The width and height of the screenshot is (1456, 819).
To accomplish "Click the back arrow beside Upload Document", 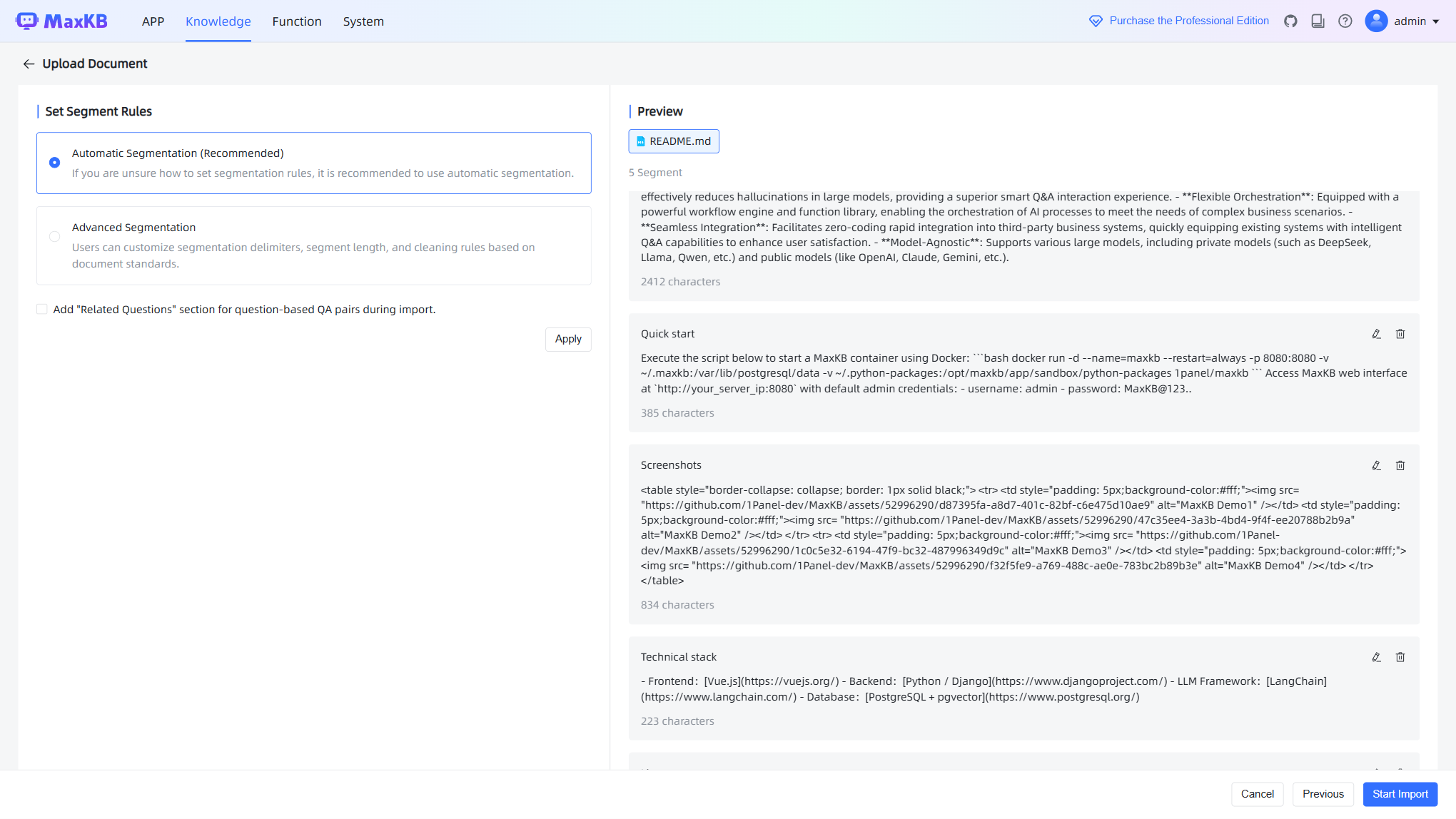I will coord(29,64).
